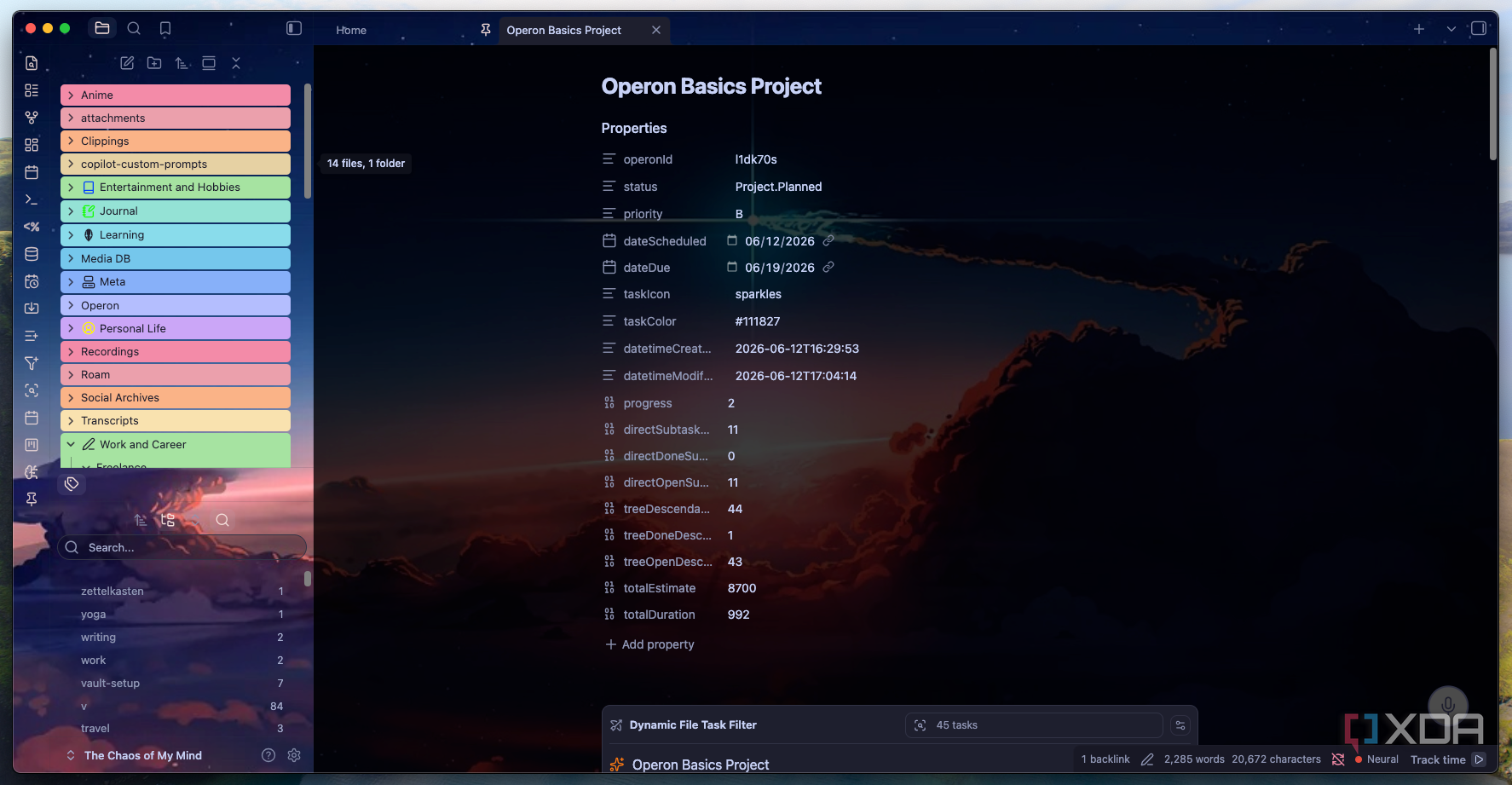This screenshot has height=785, width=1512.
Task: Close the Operon Basics Project tab
Action: click(x=656, y=30)
